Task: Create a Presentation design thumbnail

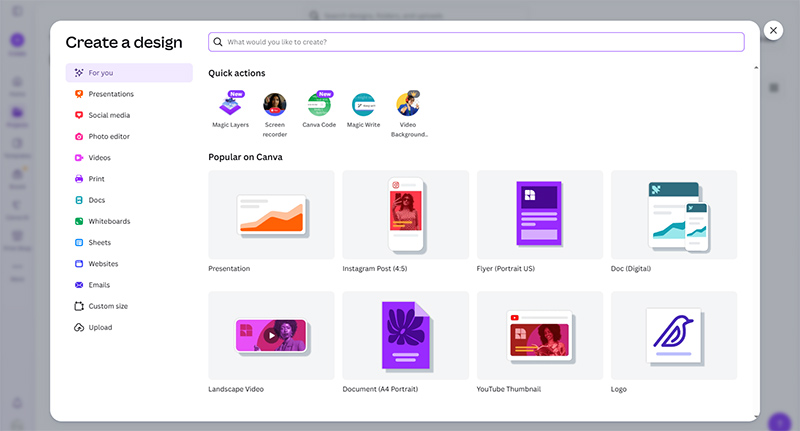Action: point(271,215)
